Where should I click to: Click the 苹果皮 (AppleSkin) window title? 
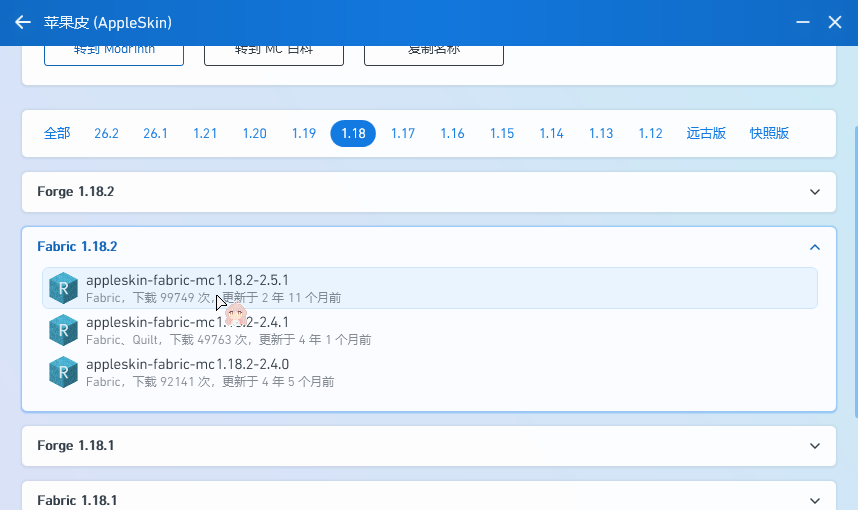point(108,22)
